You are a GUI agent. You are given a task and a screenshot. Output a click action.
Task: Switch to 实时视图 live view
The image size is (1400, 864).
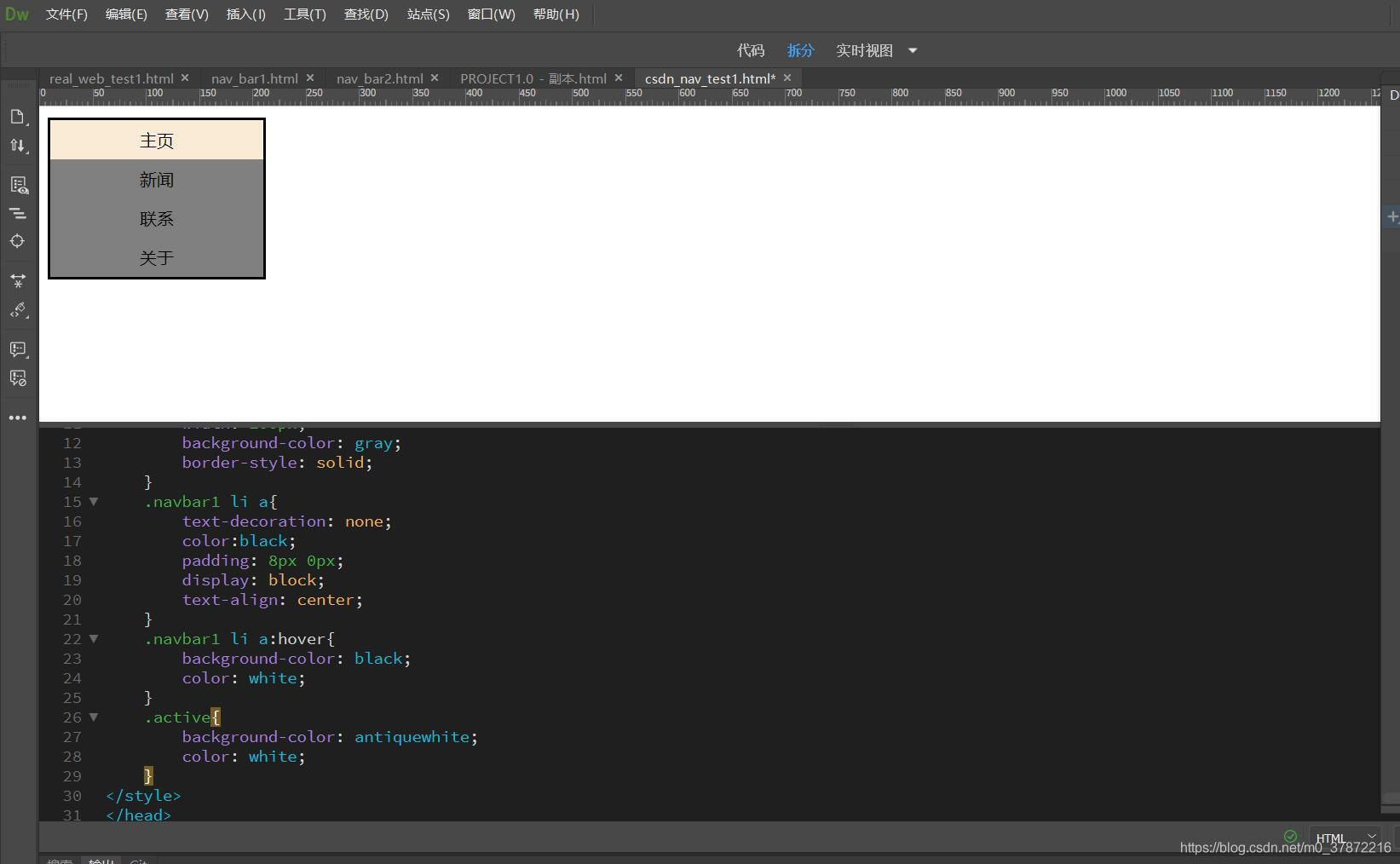coord(864,50)
